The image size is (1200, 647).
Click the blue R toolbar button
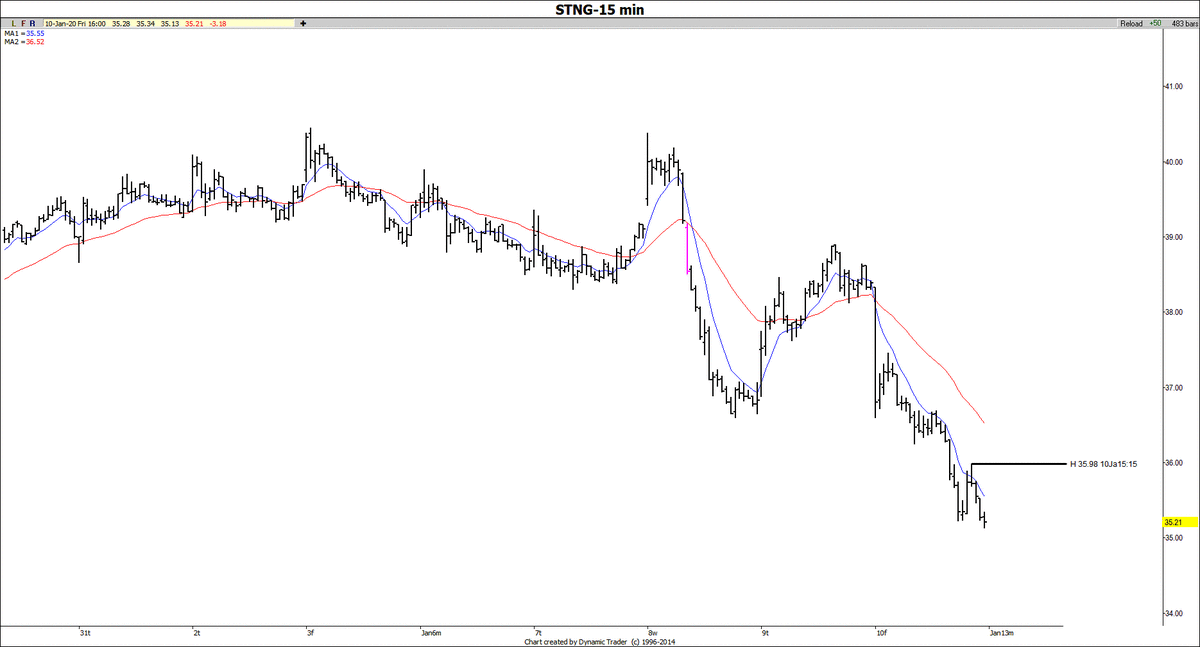pos(33,22)
